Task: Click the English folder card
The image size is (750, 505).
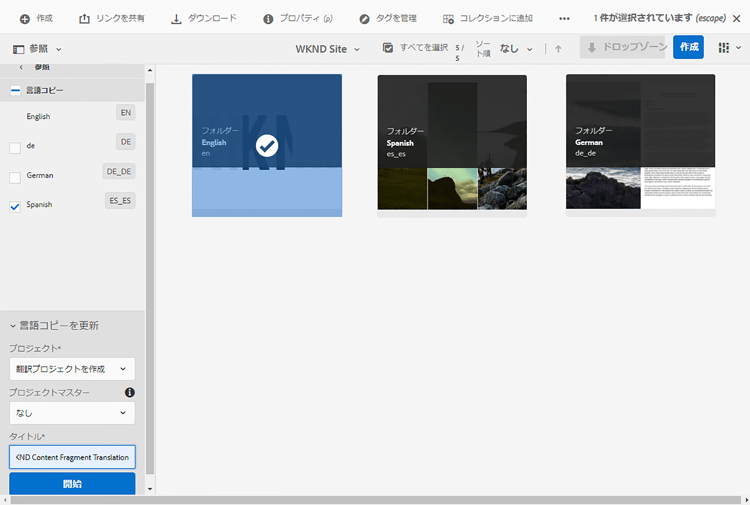Action: tap(267, 145)
